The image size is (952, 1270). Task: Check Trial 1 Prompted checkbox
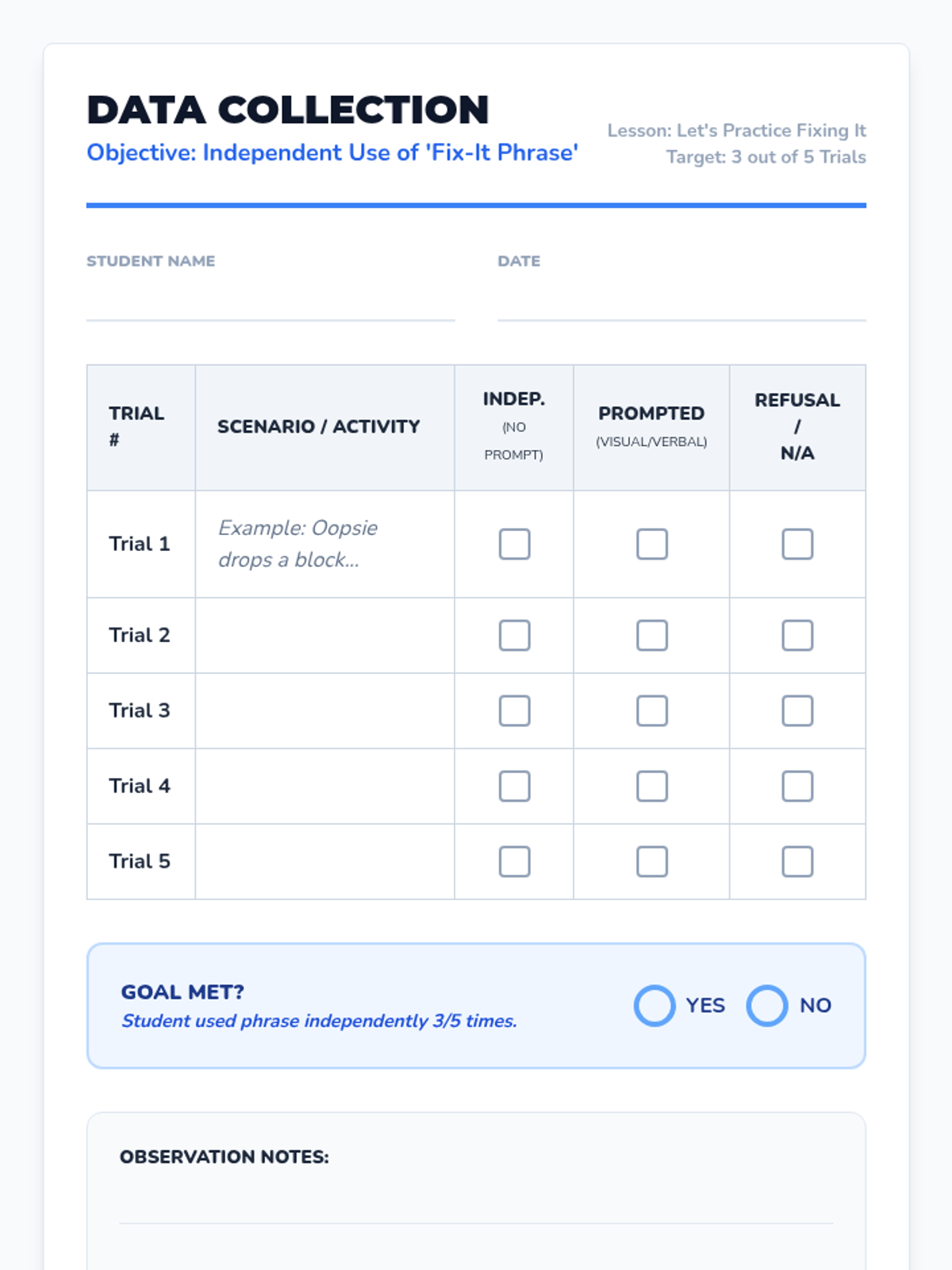[651, 545]
